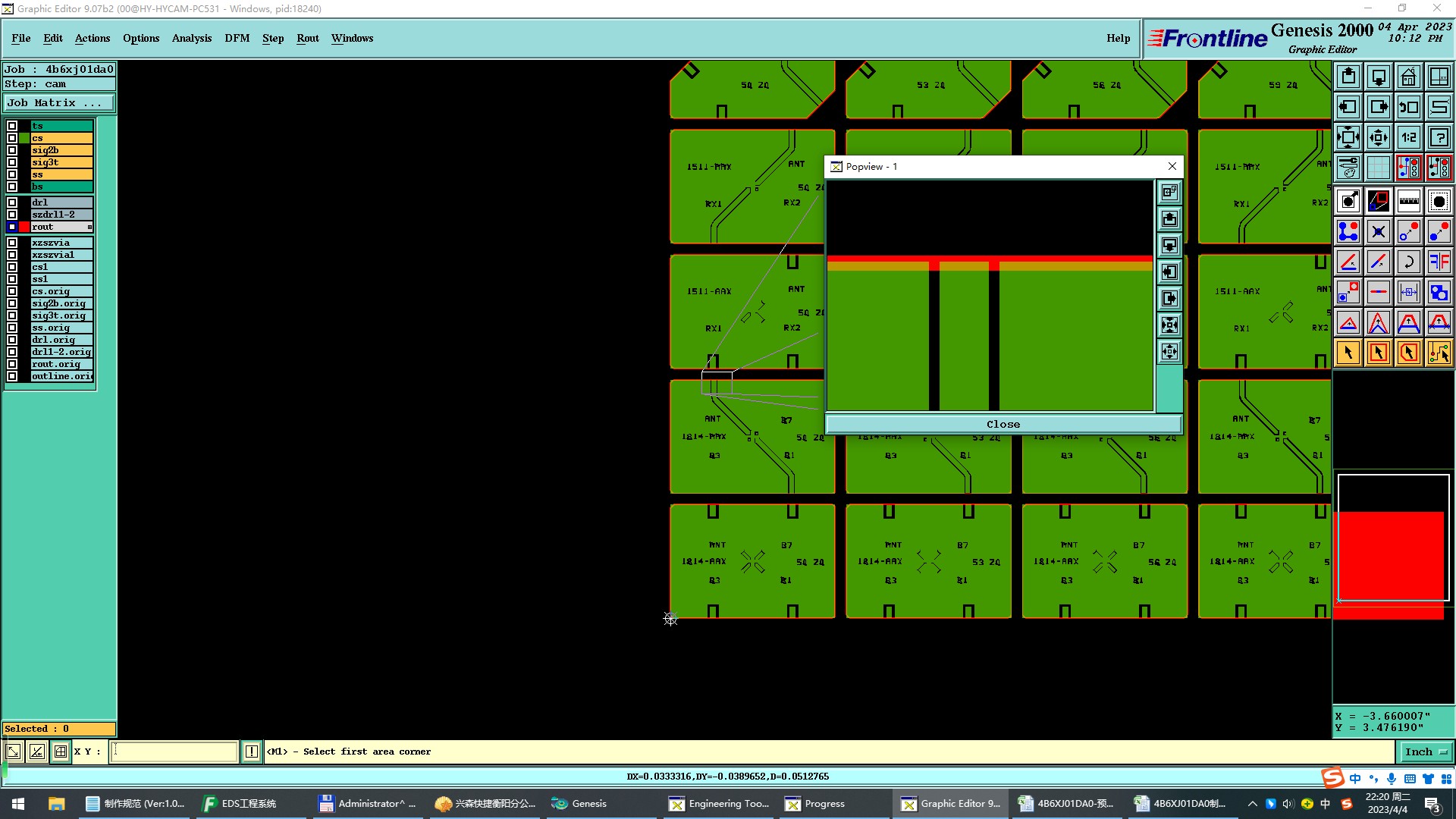This screenshot has width=1456, height=819.
Task: Click the rotate feature tool icon
Action: coord(1408,262)
